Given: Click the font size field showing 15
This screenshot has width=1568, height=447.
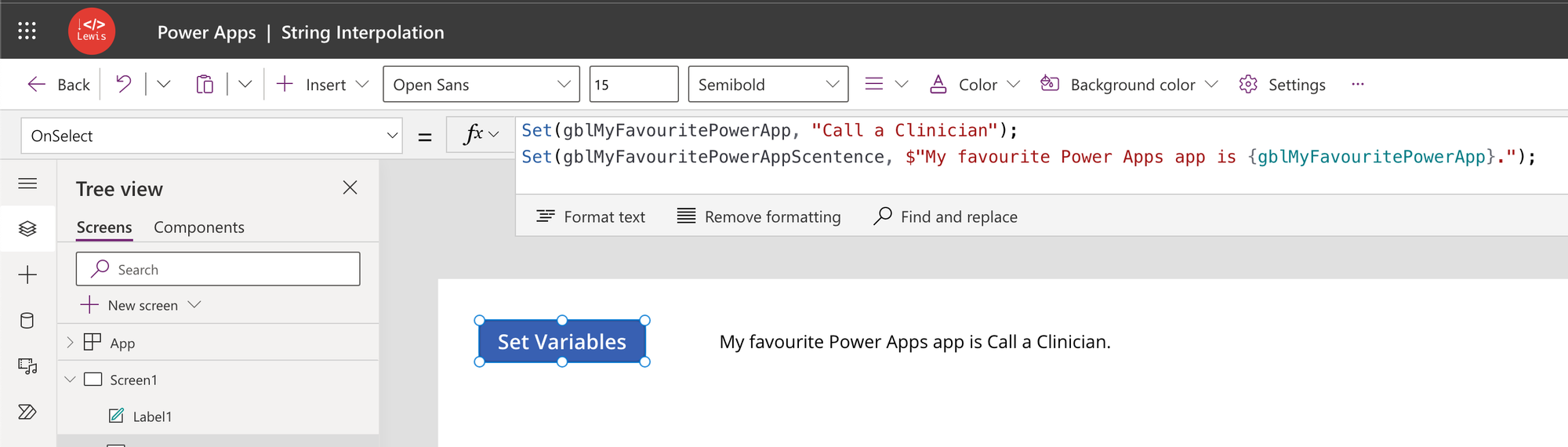Looking at the screenshot, I should pyautogui.click(x=633, y=84).
